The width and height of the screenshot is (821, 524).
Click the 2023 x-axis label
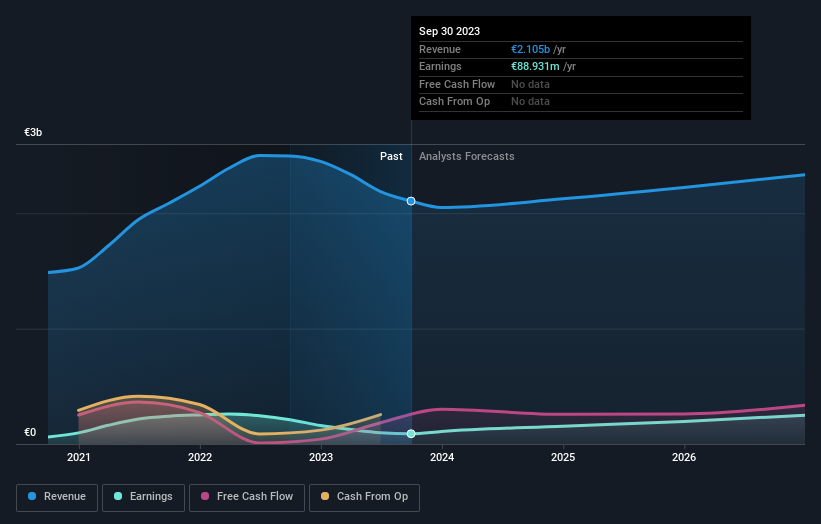(x=321, y=457)
